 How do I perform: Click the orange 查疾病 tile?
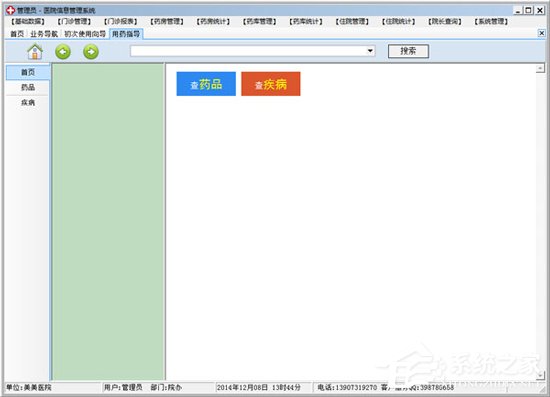tap(271, 84)
